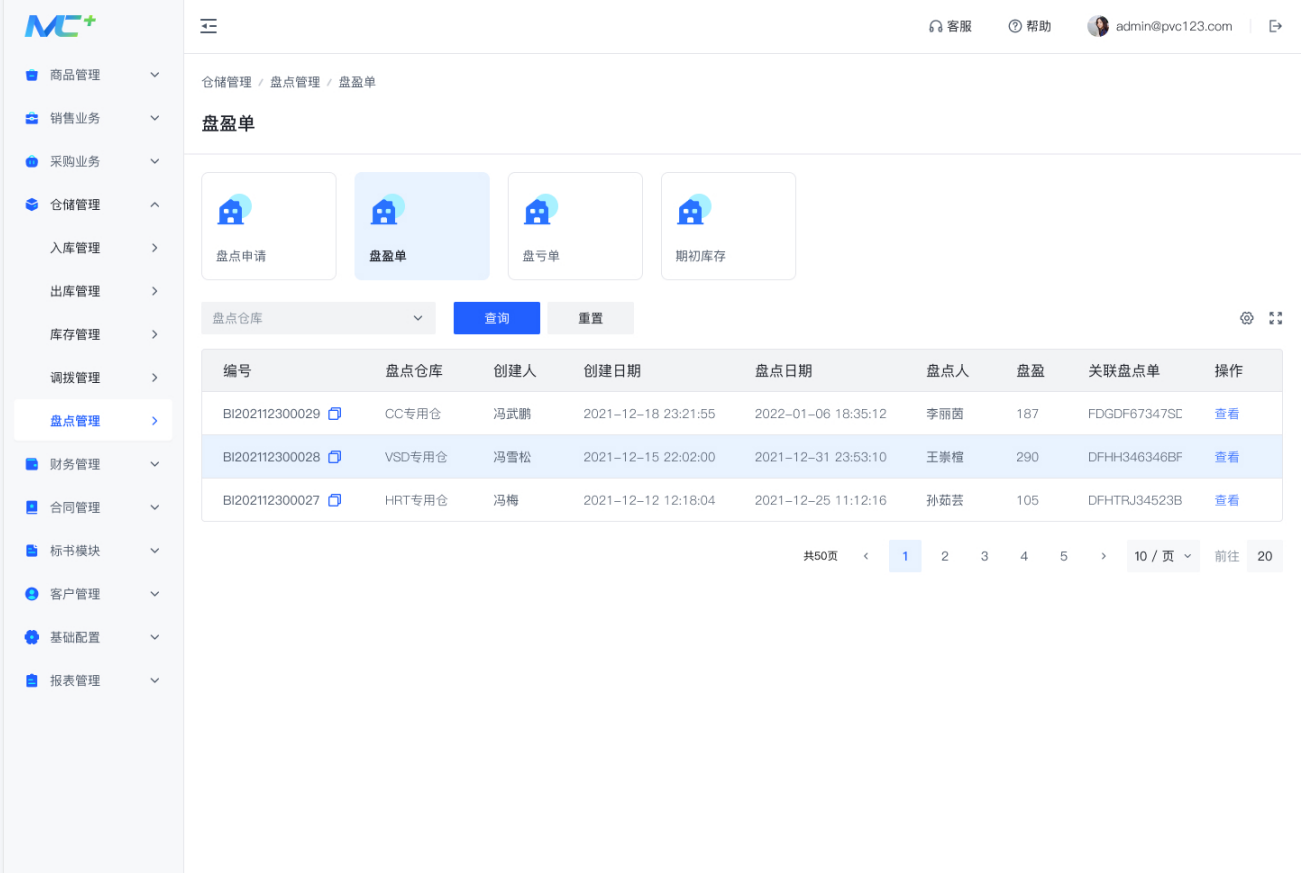
Task: Click the 盘盈 value 187
Action: point(1027,413)
